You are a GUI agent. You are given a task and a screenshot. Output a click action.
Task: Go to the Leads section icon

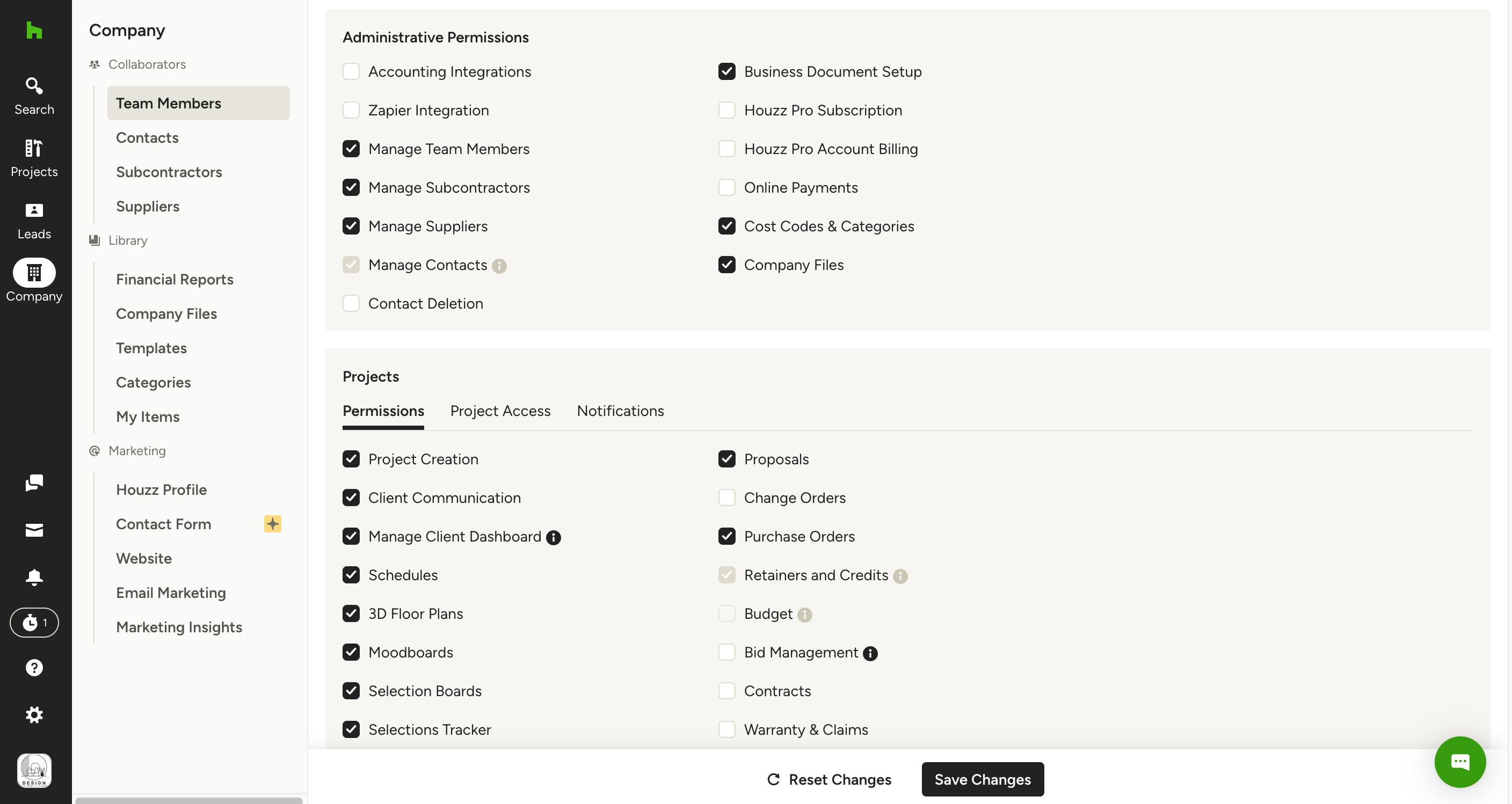click(34, 221)
